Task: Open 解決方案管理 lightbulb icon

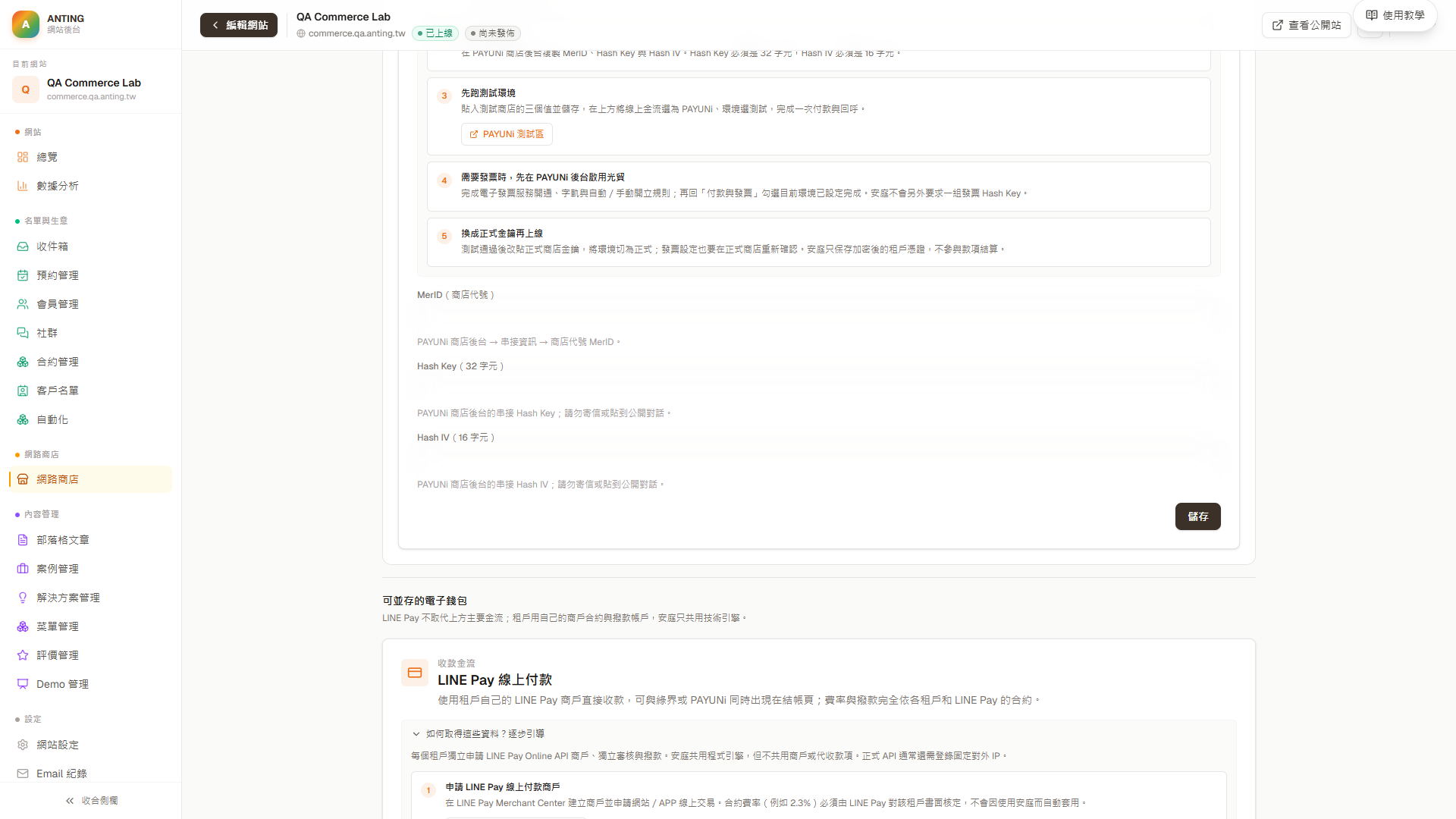Action: [x=23, y=598]
